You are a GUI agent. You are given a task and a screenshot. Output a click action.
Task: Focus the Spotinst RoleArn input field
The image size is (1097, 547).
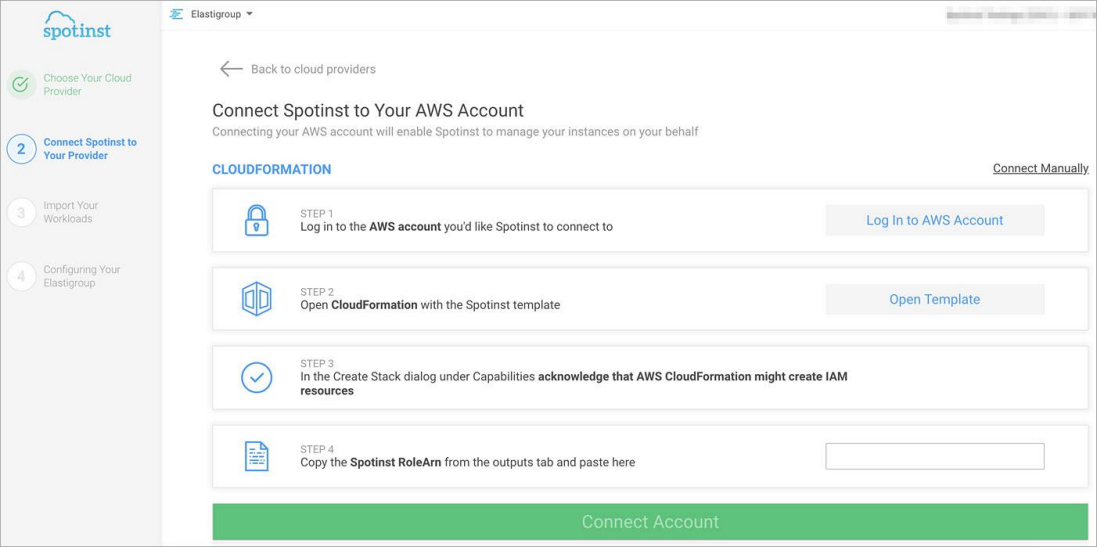tap(935, 456)
